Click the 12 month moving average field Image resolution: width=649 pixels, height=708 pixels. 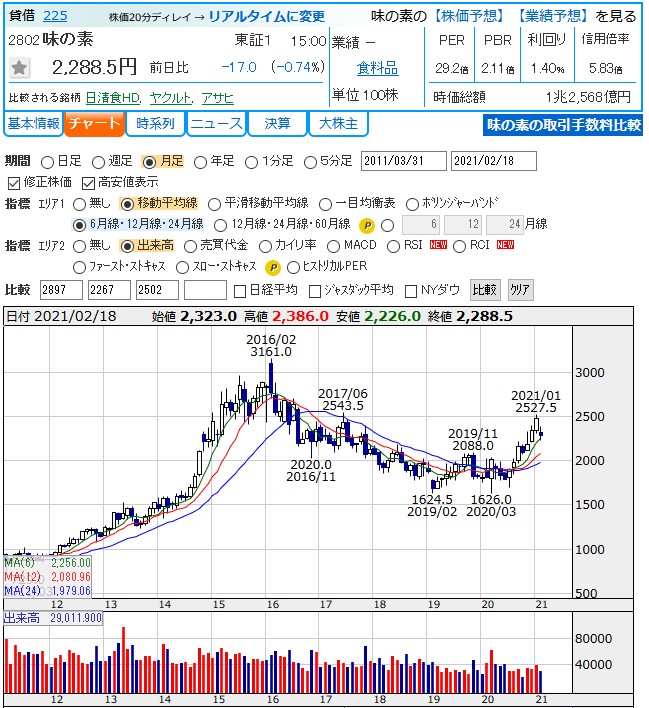point(463,224)
